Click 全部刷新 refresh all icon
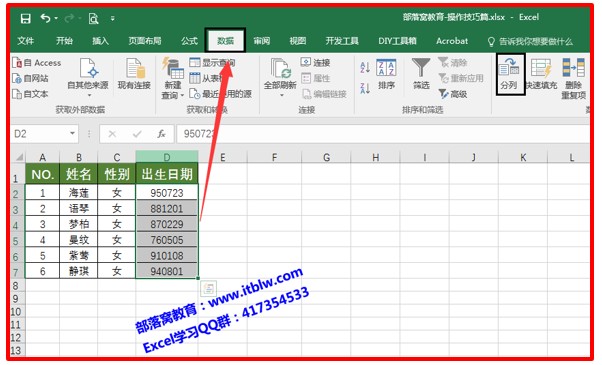The height and width of the screenshot is (365, 602). (x=280, y=68)
